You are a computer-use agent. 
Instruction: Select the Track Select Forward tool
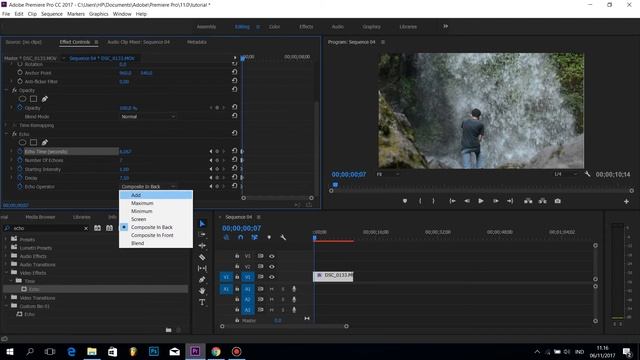click(x=202, y=234)
